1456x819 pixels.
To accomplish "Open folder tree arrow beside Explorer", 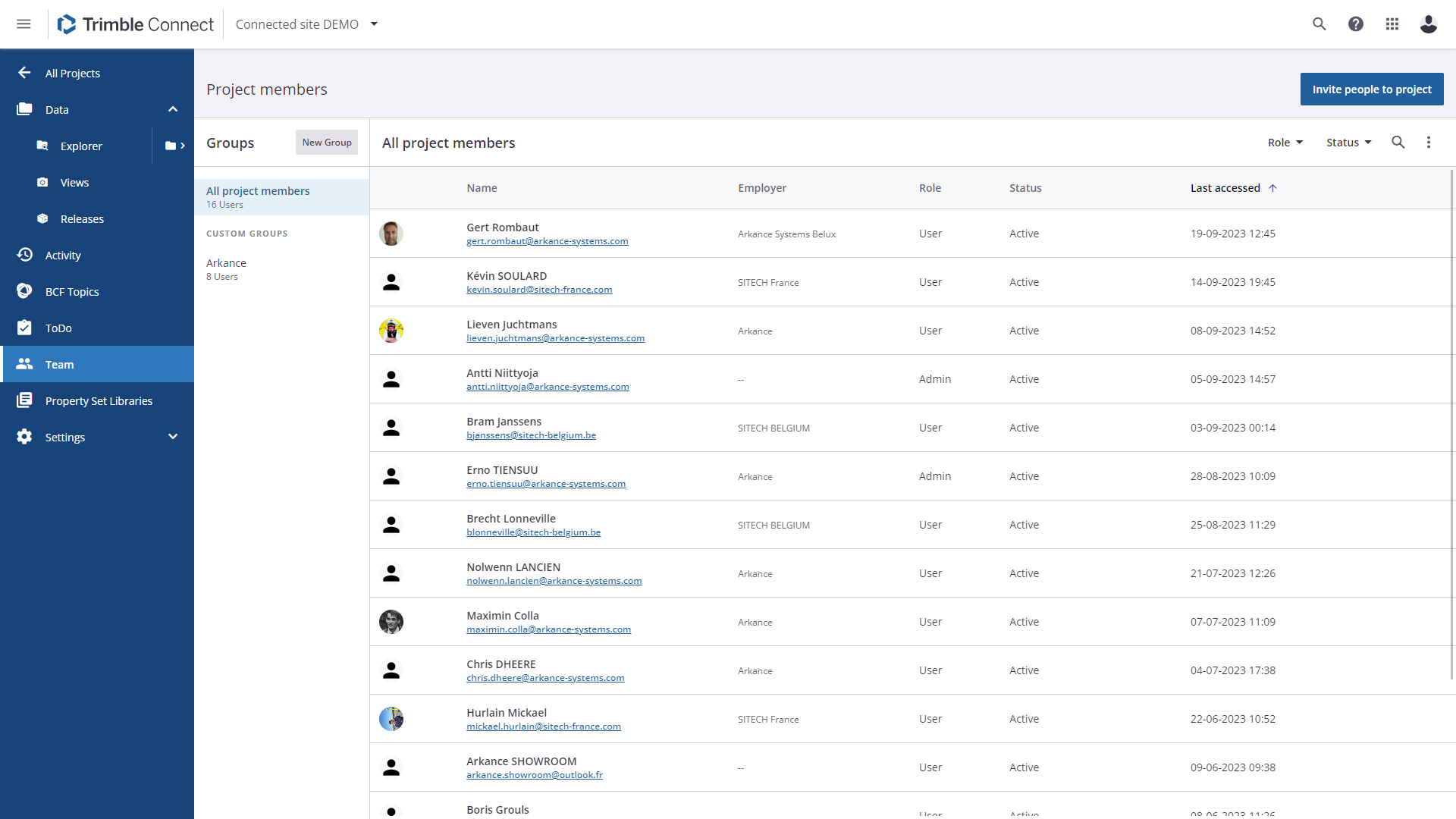I will coord(174,146).
